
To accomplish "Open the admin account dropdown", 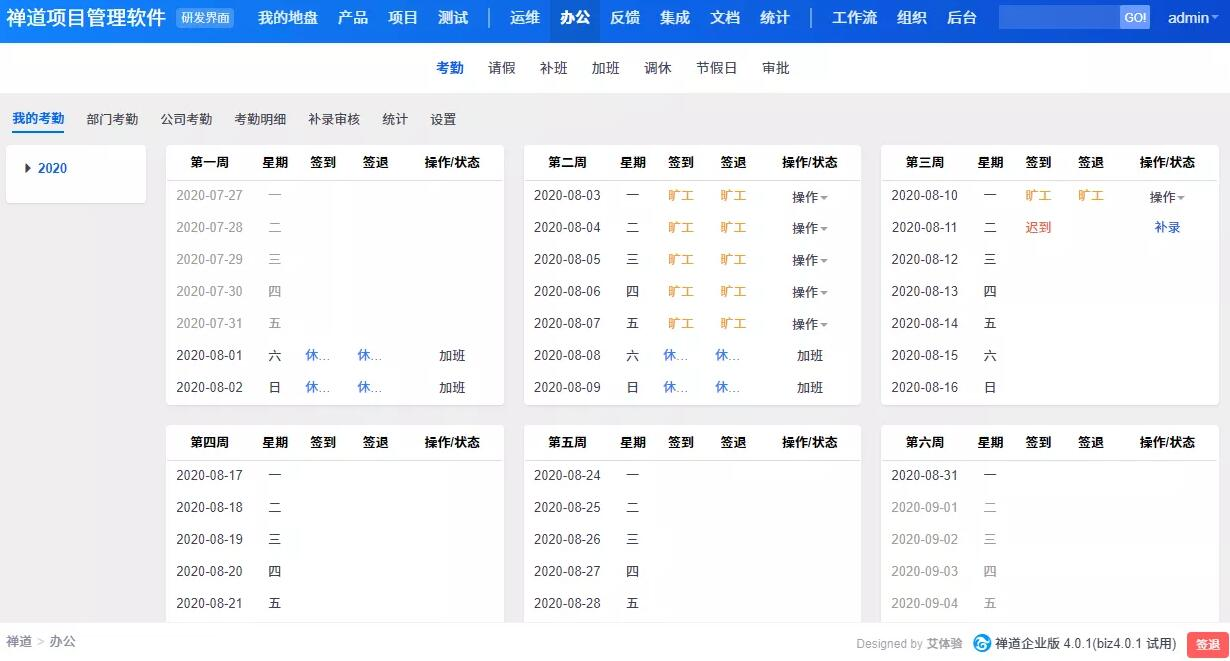I will click(x=1190, y=17).
